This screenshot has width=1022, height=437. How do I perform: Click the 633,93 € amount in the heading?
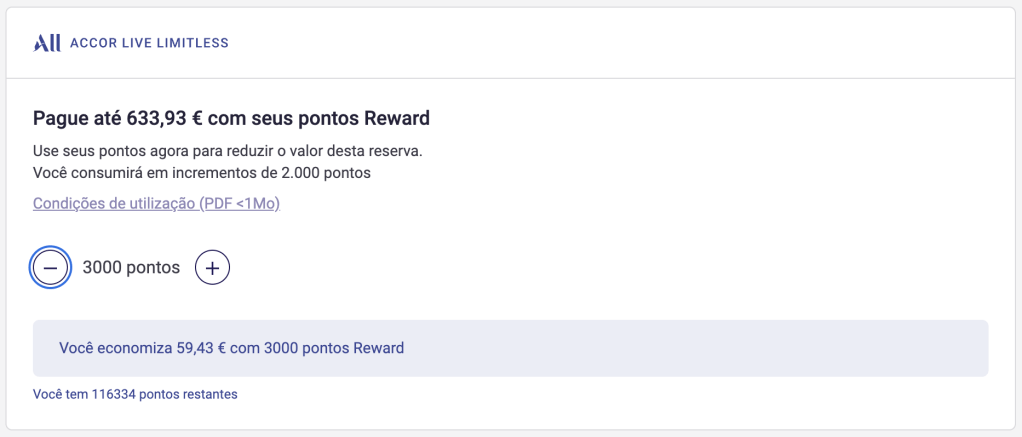pos(165,119)
